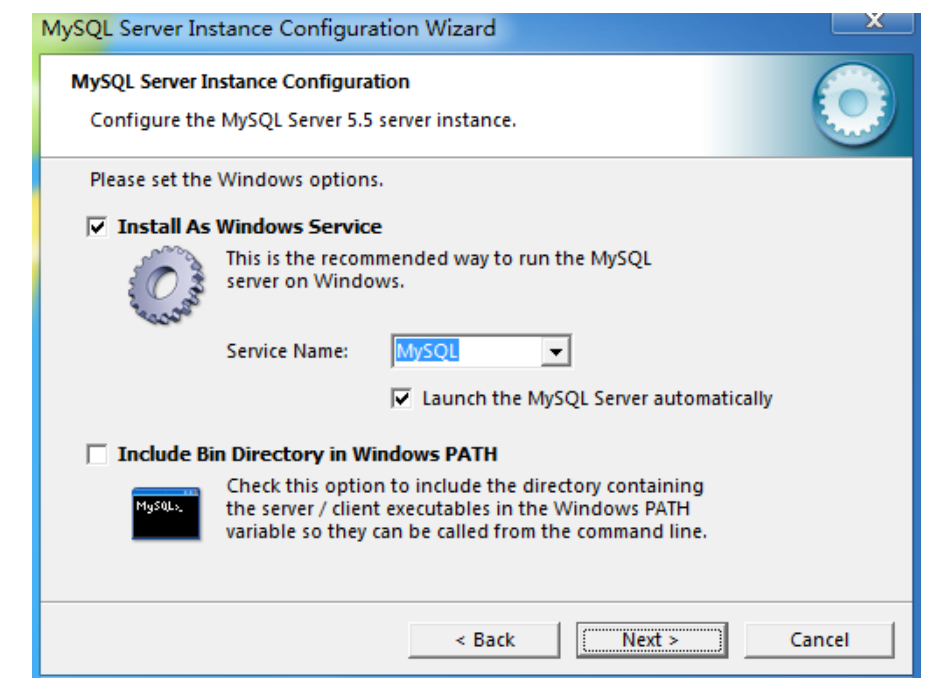Click the Service Name label
Image resolution: width=951 pixels, height=689 pixels.
coord(287,351)
